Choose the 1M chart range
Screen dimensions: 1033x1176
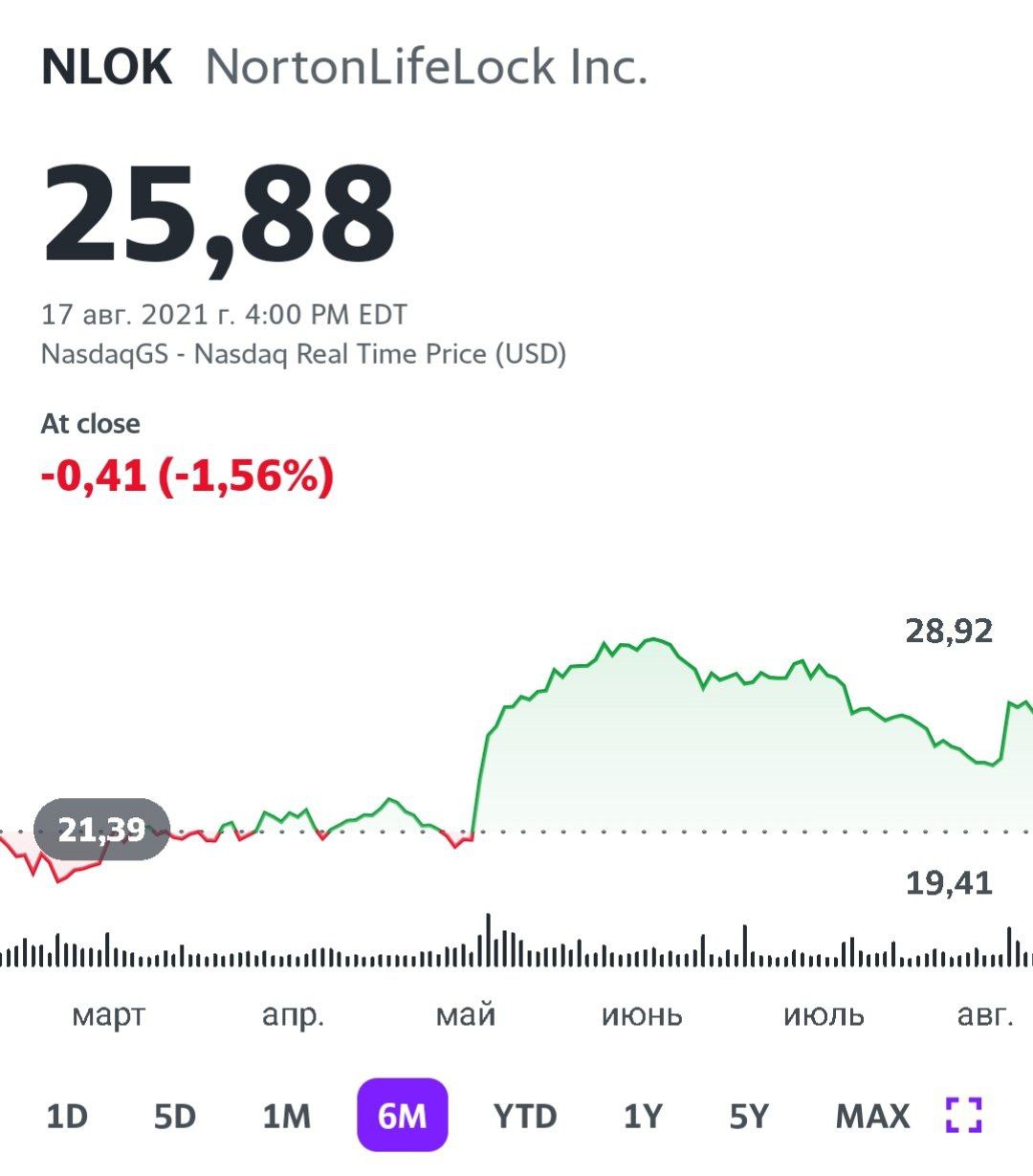click(x=287, y=1116)
